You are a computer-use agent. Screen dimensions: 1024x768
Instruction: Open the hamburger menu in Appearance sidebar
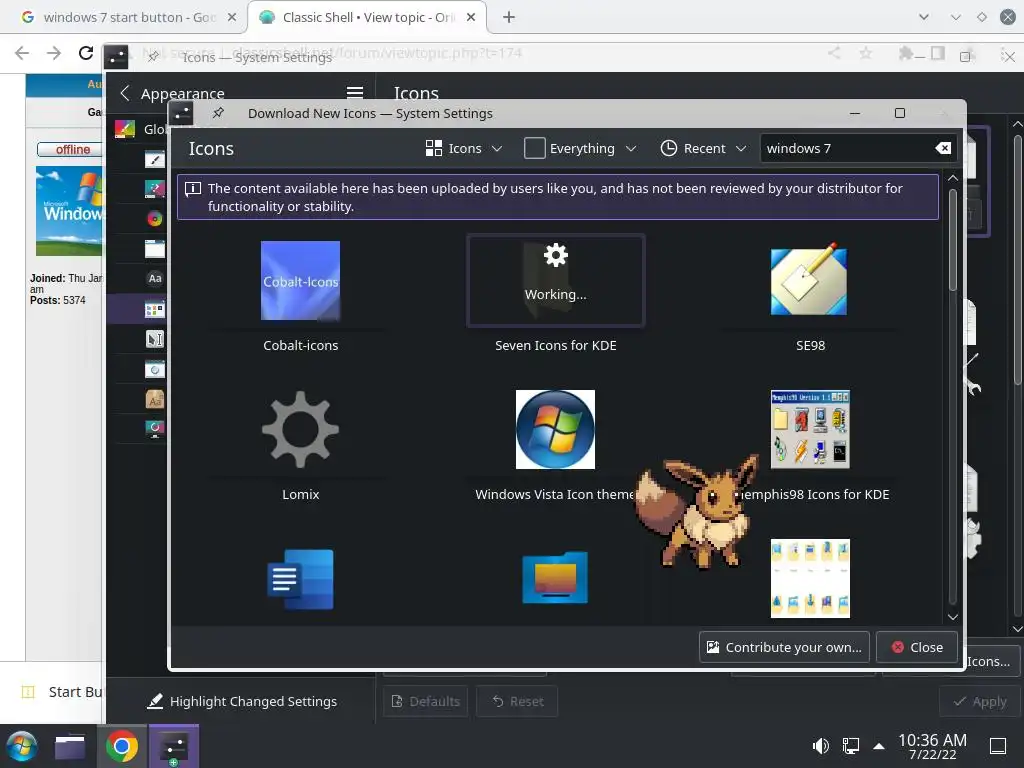point(355,93)
